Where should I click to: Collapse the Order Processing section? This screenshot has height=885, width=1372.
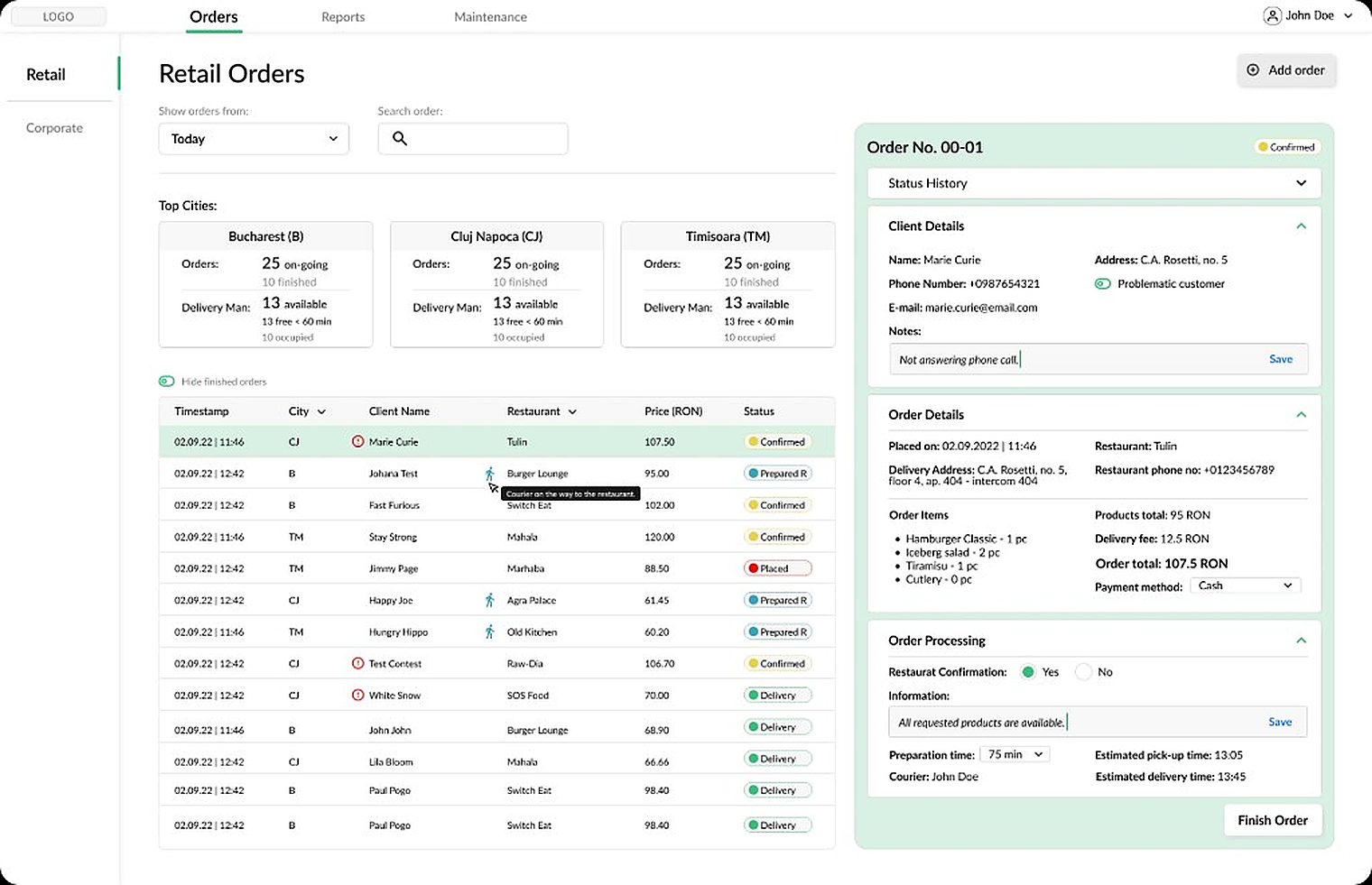click(1301, 640)
